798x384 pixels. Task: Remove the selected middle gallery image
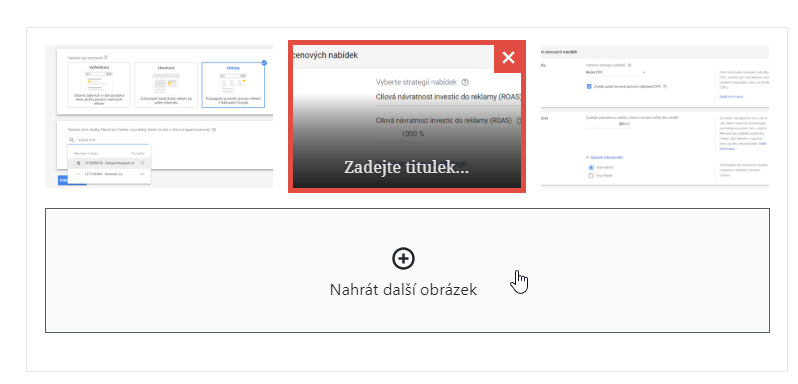(508, 58)
